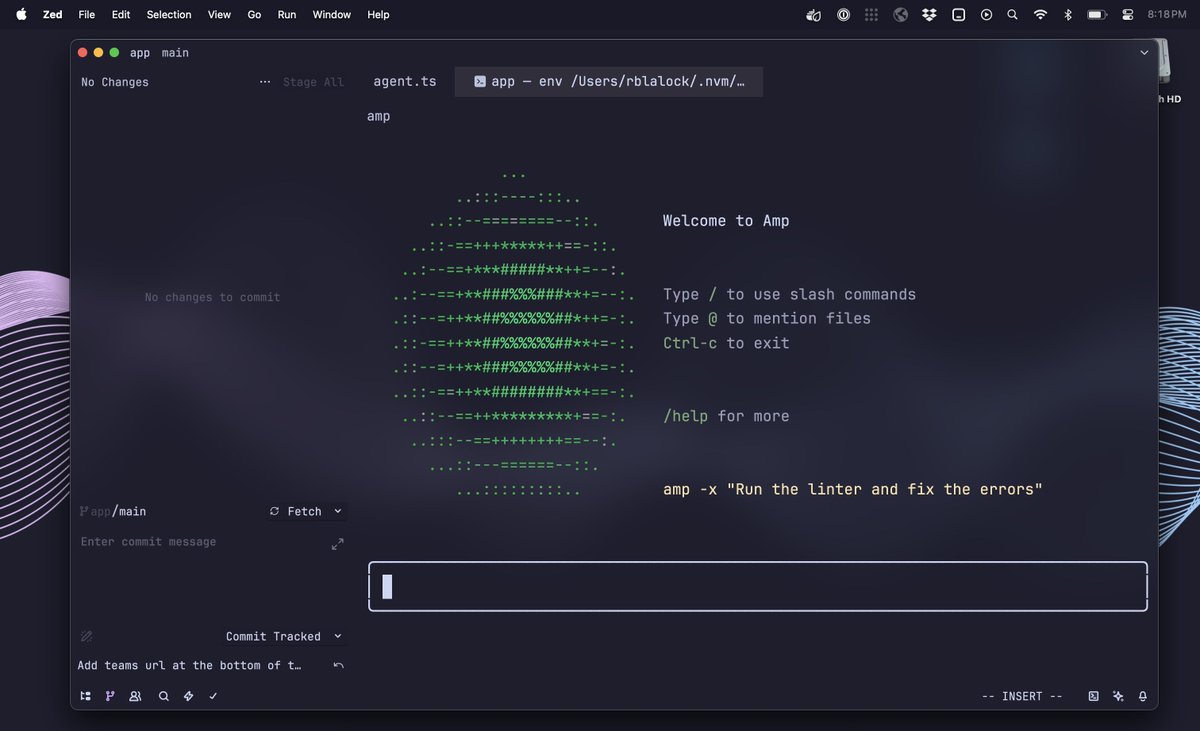Image resolution: width=1200 pixels, height=731 pixels.
Task: Click the undo last commit arrow icon
Action: click(x=338, y=665)
